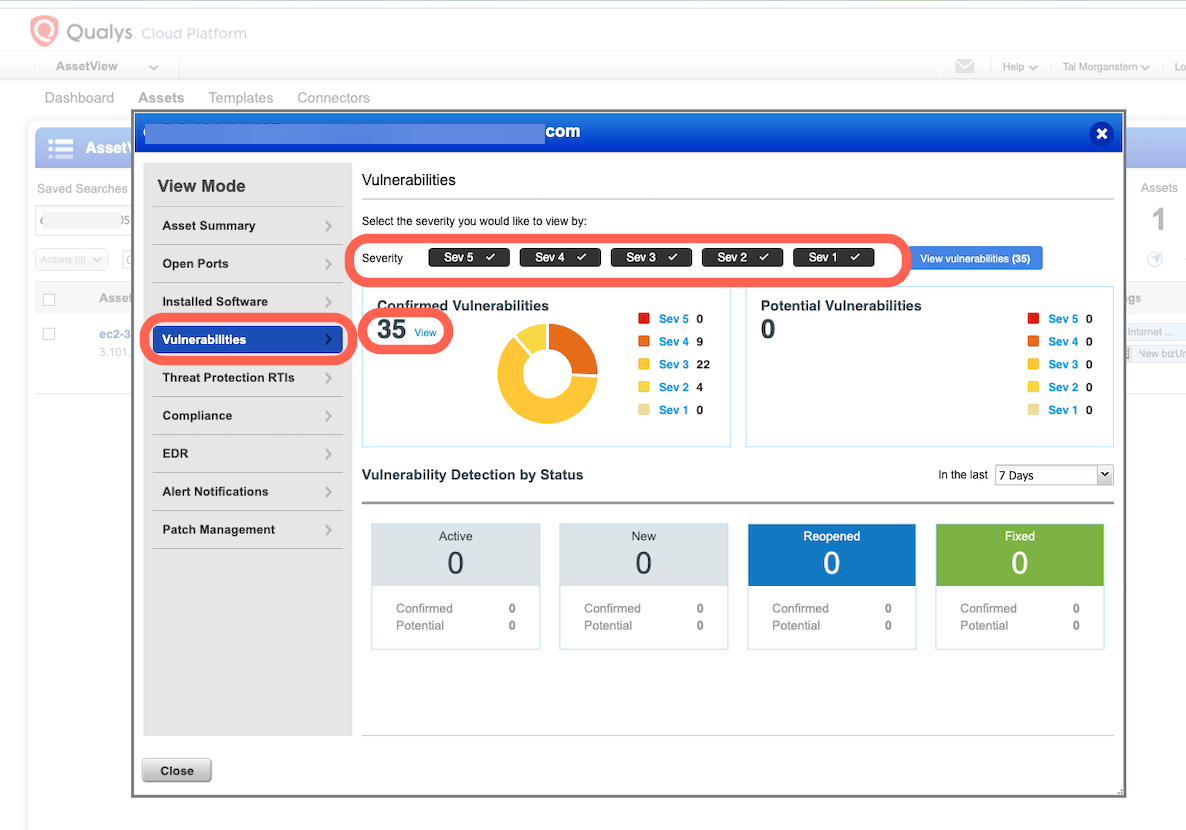Click View vulnerabilities (35) button
Image resolution: width=1186 pixels, height=830 pixels.
[x=974, y=258]
